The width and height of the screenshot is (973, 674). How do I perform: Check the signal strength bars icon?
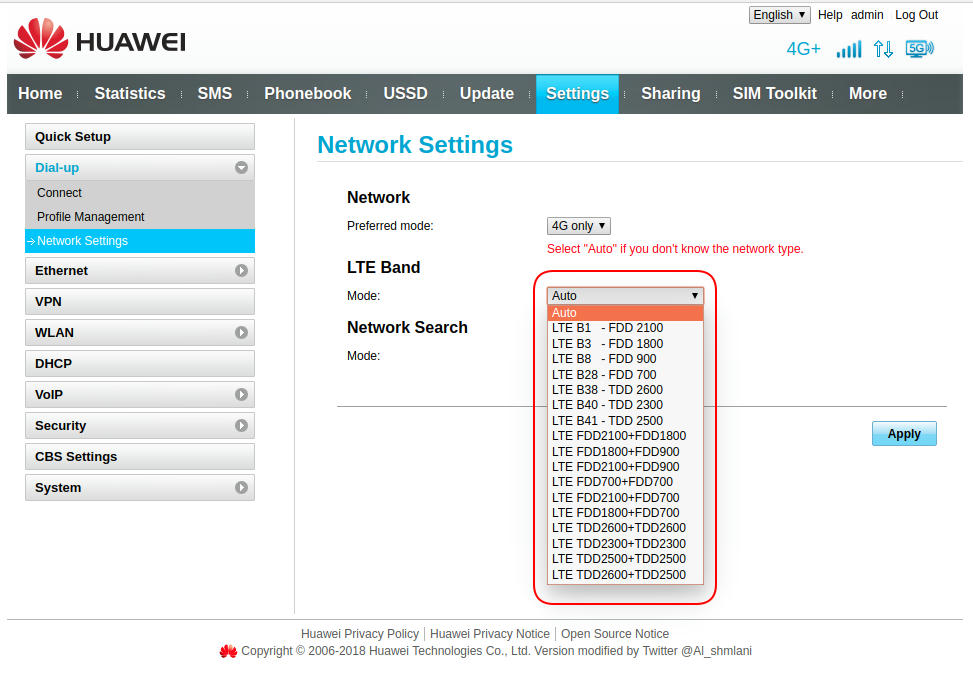pyautogui.click(x=848, y=49)
